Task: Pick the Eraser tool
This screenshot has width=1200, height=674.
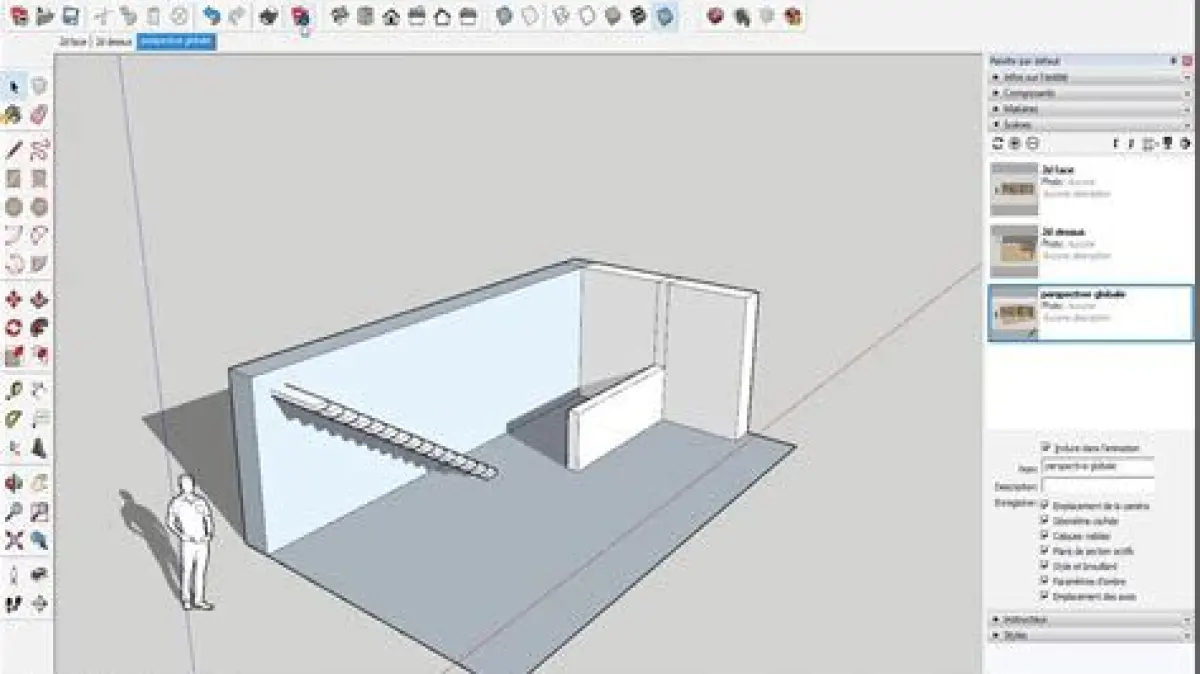Action: click(x=39, y=115)
